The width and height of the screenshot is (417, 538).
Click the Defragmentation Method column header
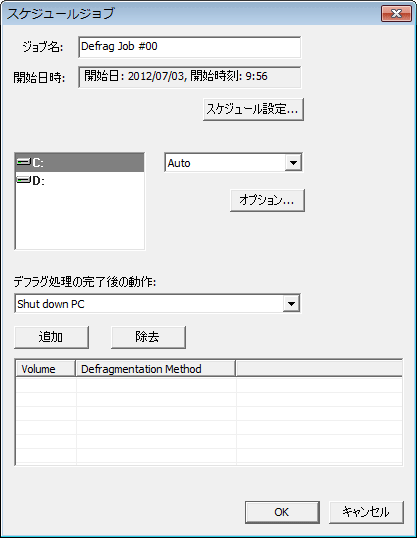point(155,369)
